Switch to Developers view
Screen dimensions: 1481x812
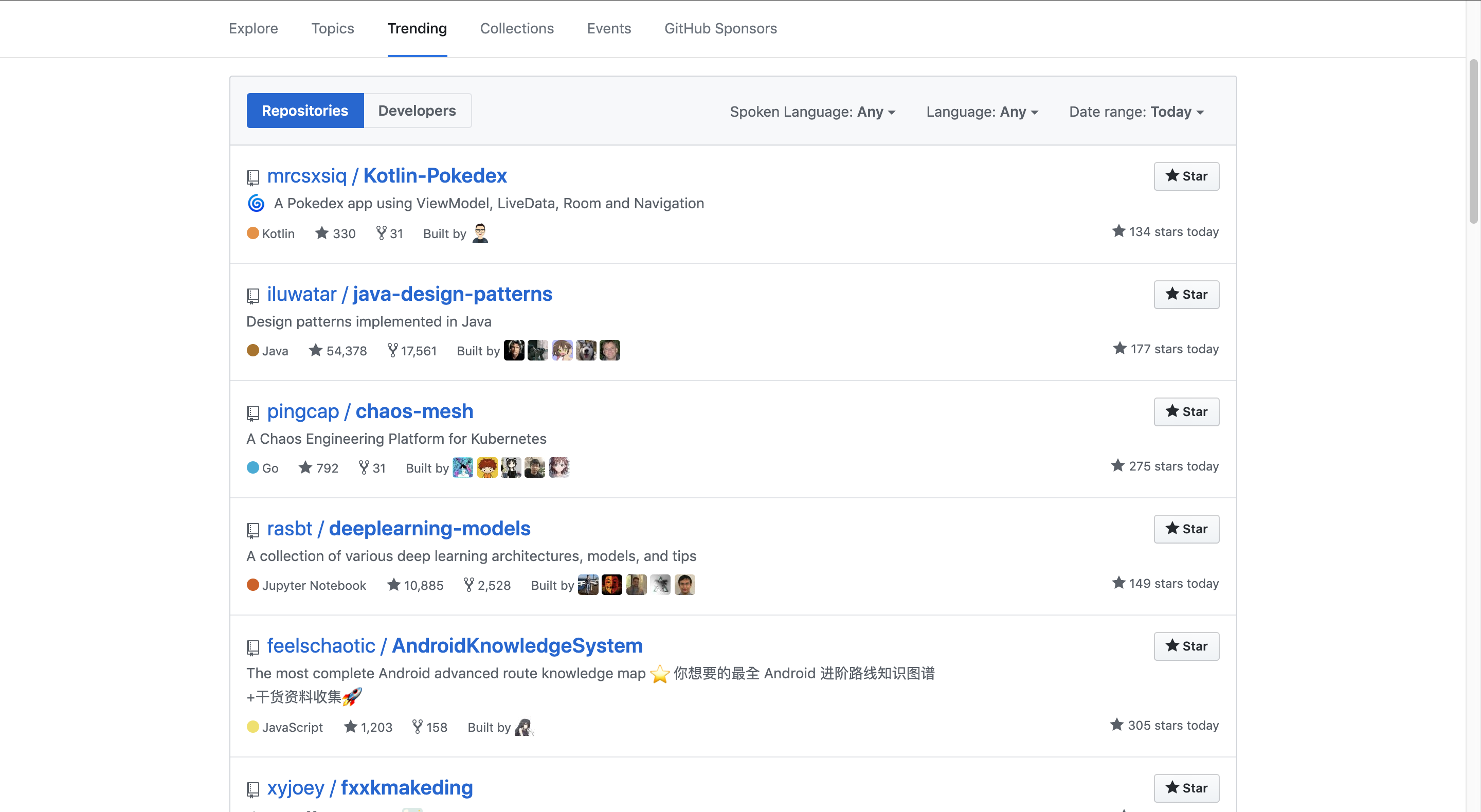(x=417, y=111)
